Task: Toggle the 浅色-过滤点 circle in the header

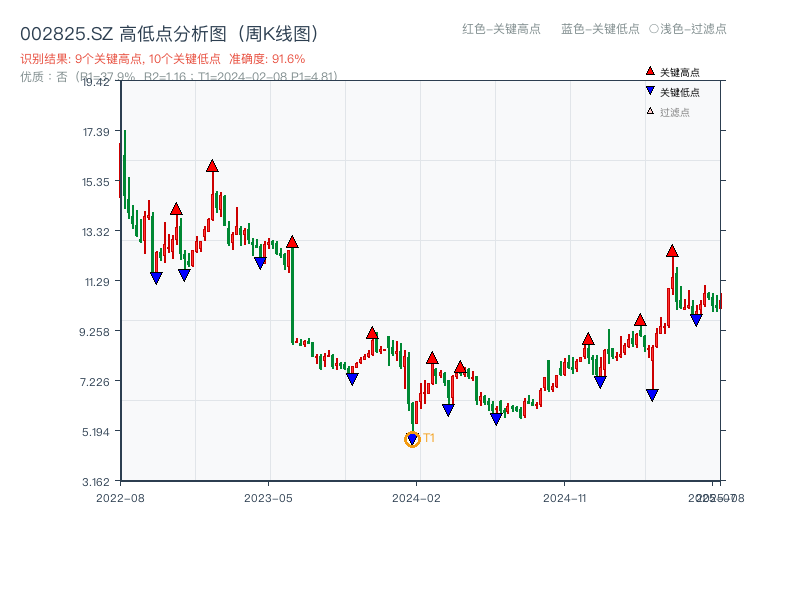Action: point(653,29)
